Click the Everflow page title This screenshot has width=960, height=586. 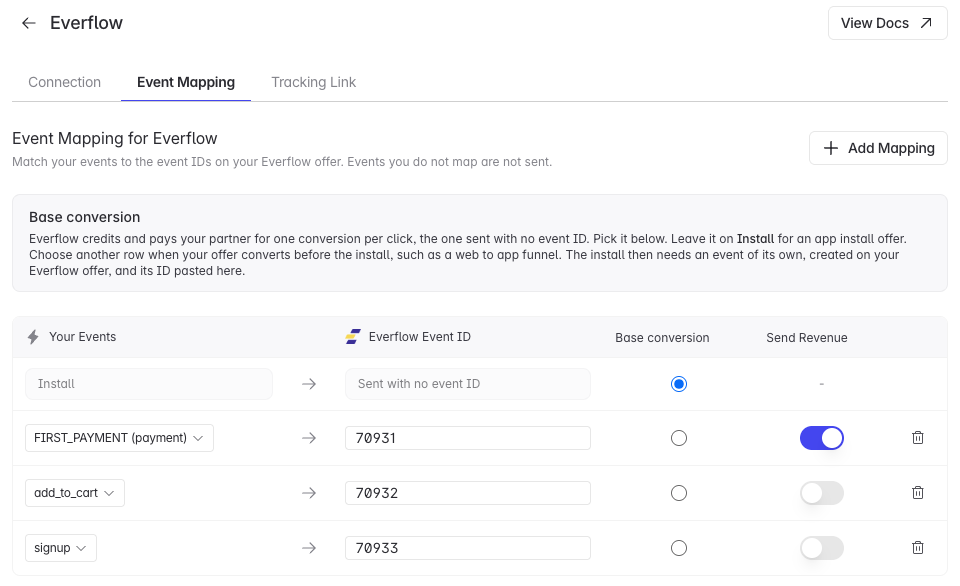(x=86, y=23)
